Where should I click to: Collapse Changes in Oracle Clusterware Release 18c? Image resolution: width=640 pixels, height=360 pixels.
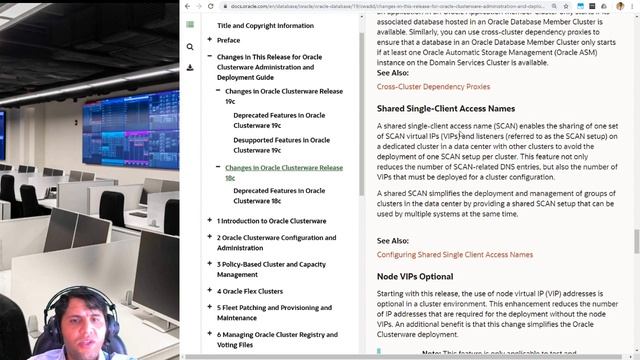[x=218, y=167]
